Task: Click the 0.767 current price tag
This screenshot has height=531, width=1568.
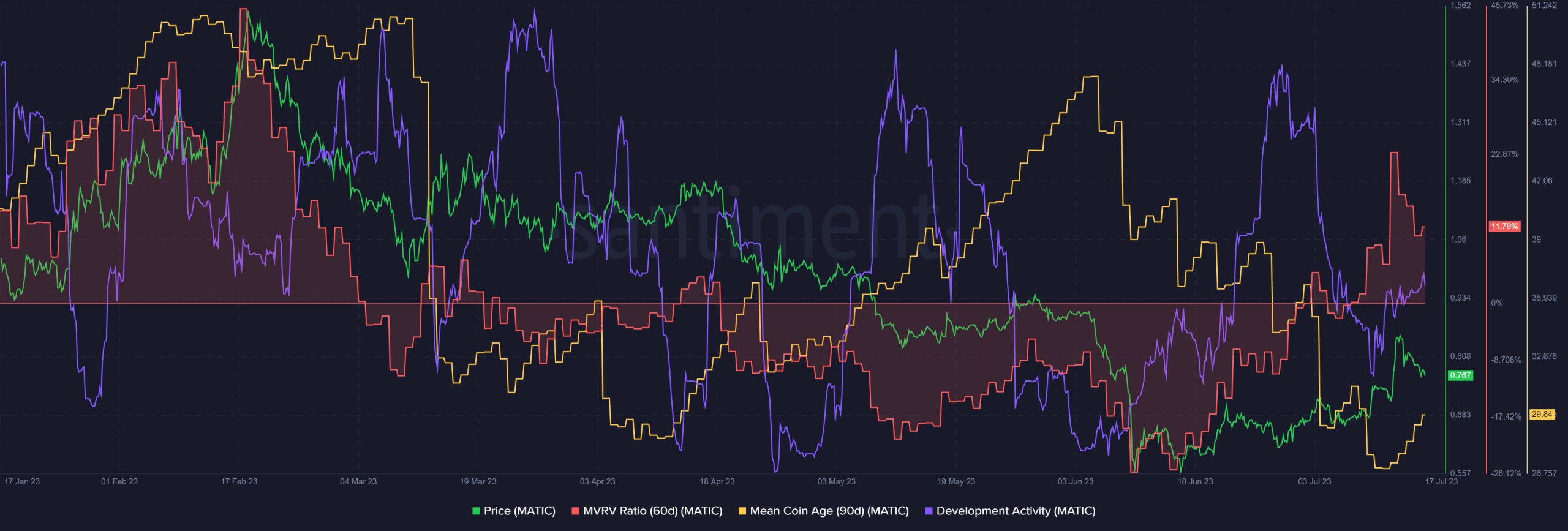Action: [1460, 375]
